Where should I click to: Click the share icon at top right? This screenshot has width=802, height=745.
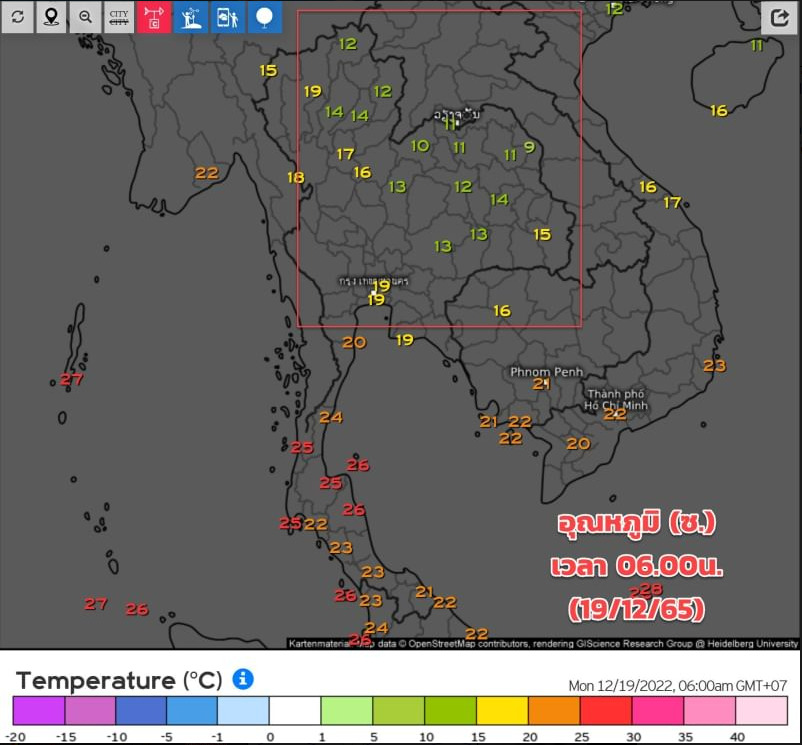[x=780, y=17]
